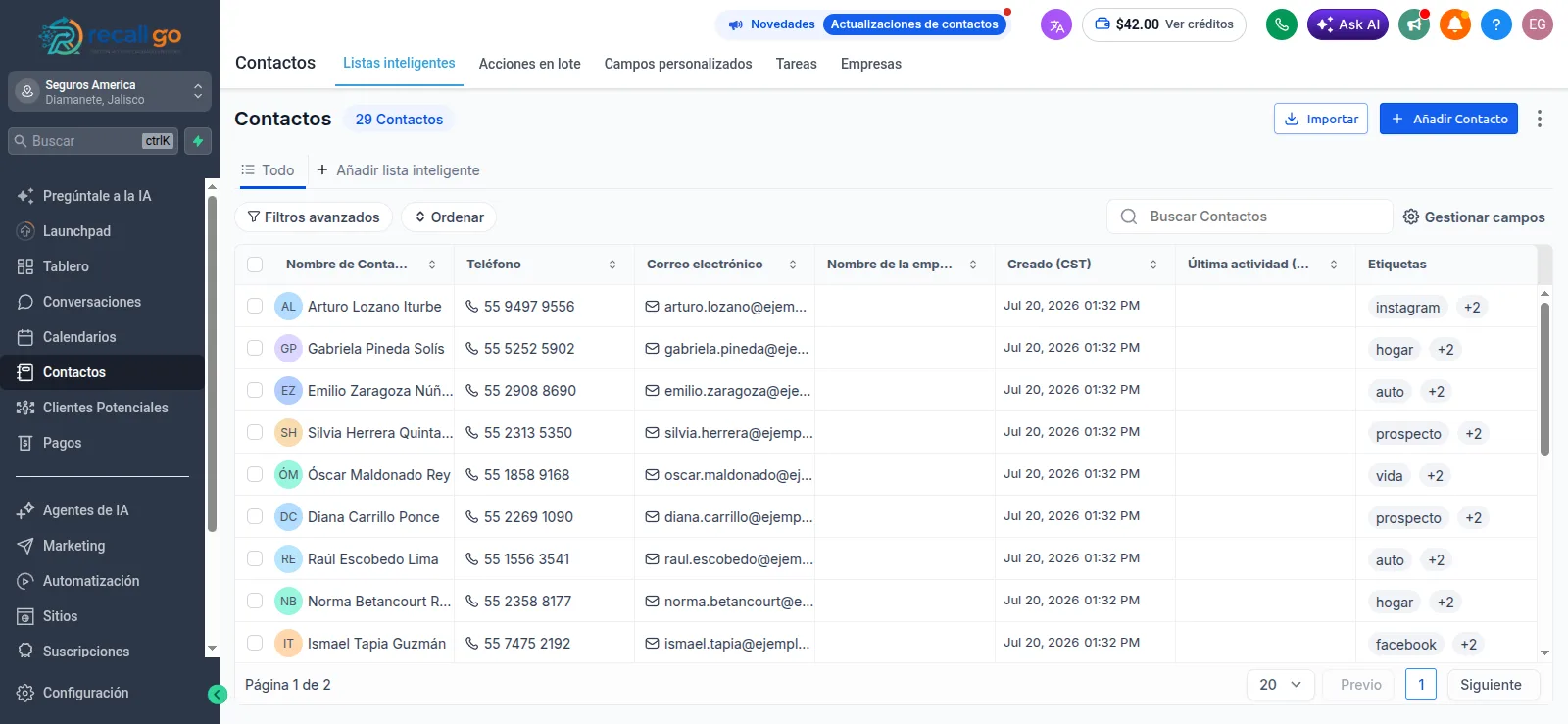Sort by the Correo electrónico column arrows
Image resolution: width=1568 pixels, height=724 pixels.
[x=793, y=265]
